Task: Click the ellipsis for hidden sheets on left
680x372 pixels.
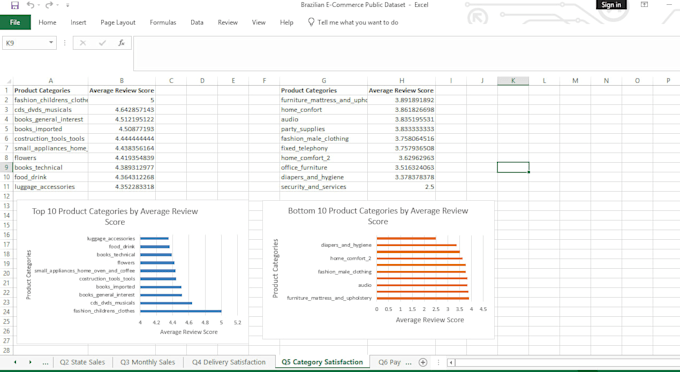Action: click(45, 362)
